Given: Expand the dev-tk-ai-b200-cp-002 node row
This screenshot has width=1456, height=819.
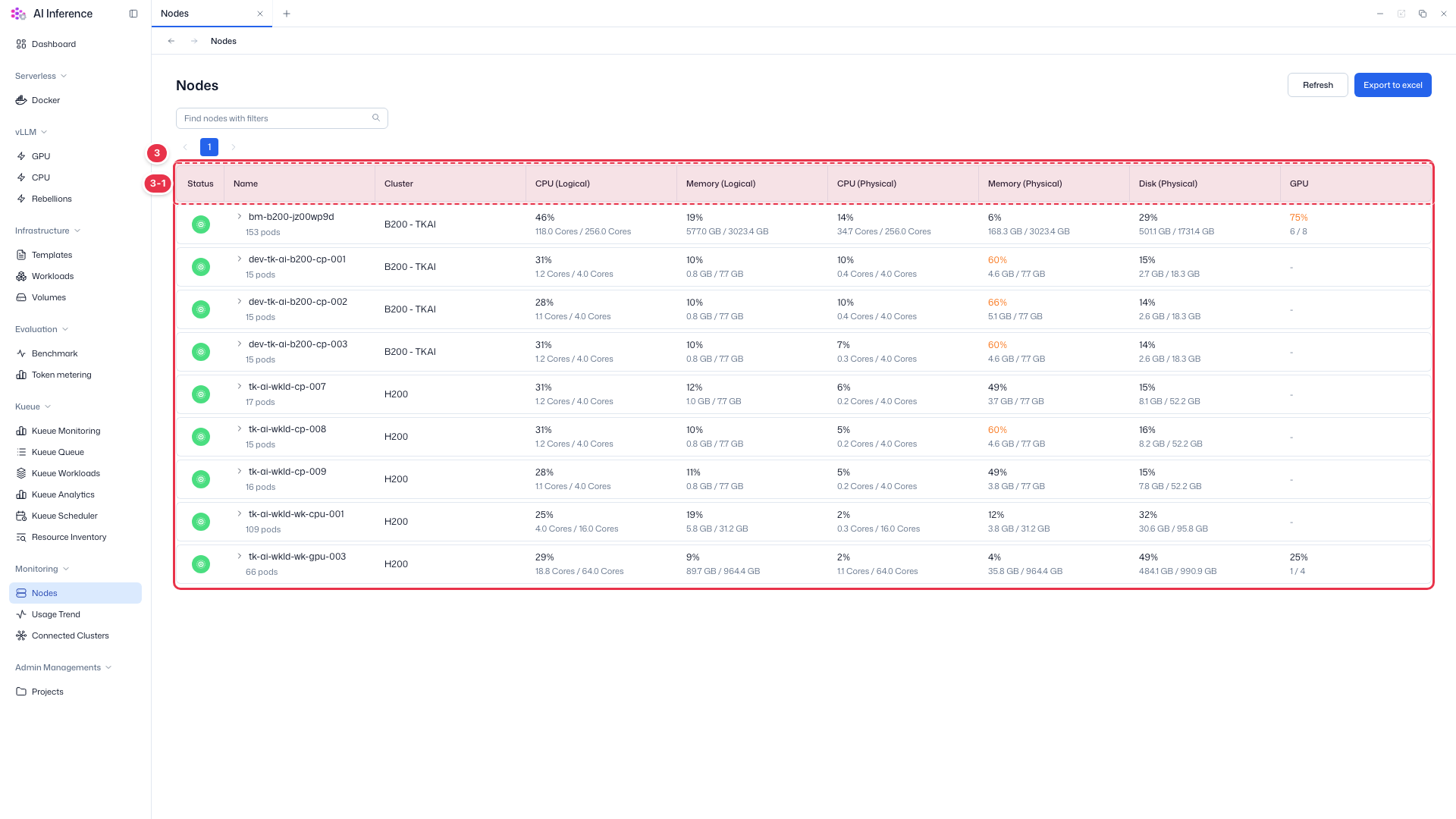Looking at the screenshot, I should tap(240, 301).
